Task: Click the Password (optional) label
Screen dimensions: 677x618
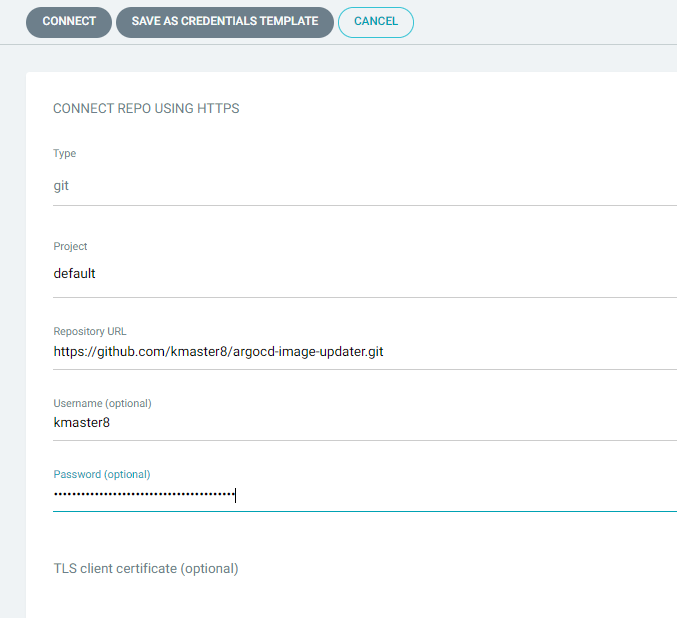Action: click(102, 474)
